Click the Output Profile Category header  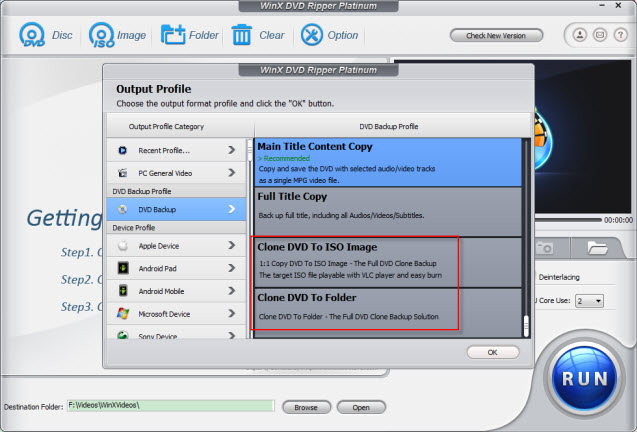[166, 126]
